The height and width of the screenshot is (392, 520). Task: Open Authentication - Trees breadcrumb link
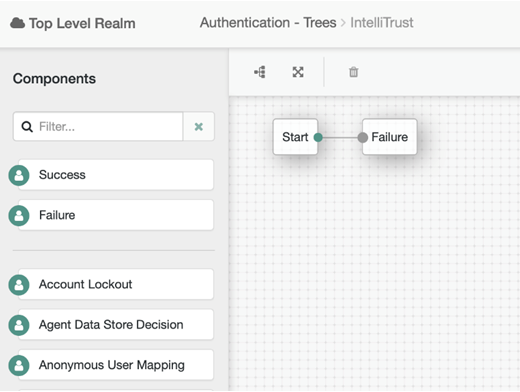coord(268,23)
